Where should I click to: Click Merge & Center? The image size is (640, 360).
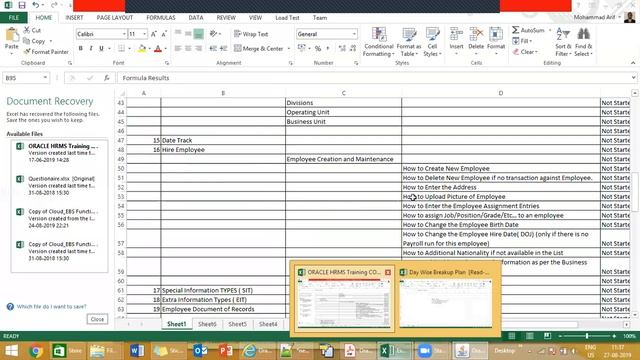(259, 49)
